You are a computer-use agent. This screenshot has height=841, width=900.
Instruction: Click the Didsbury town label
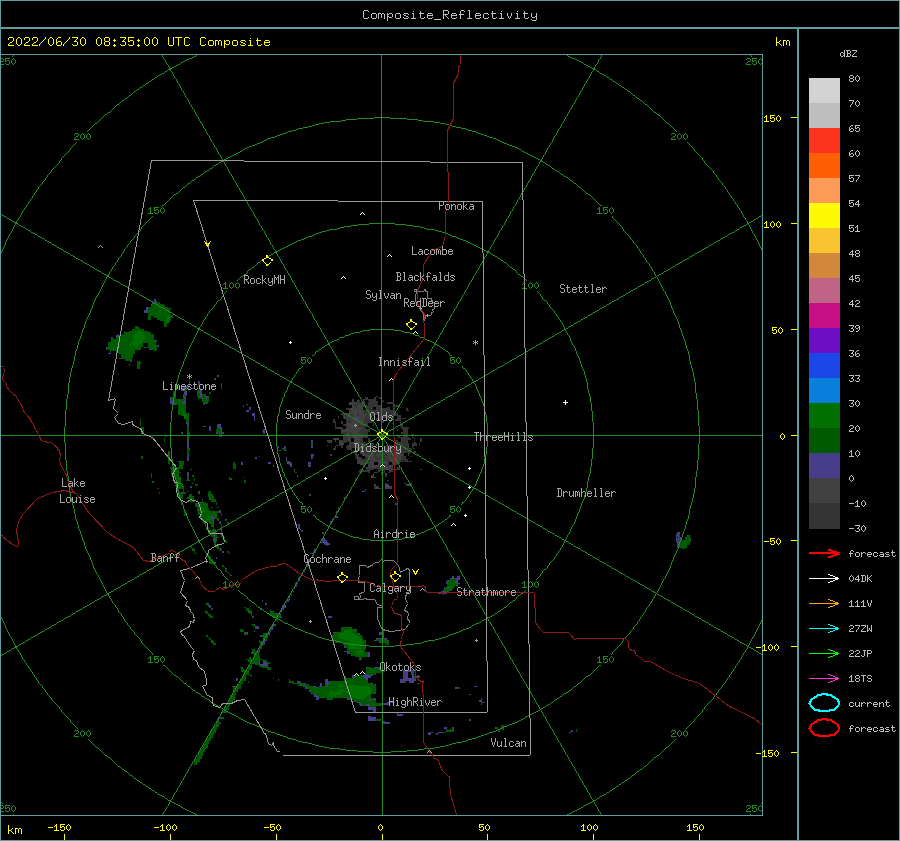click(378, 448)
